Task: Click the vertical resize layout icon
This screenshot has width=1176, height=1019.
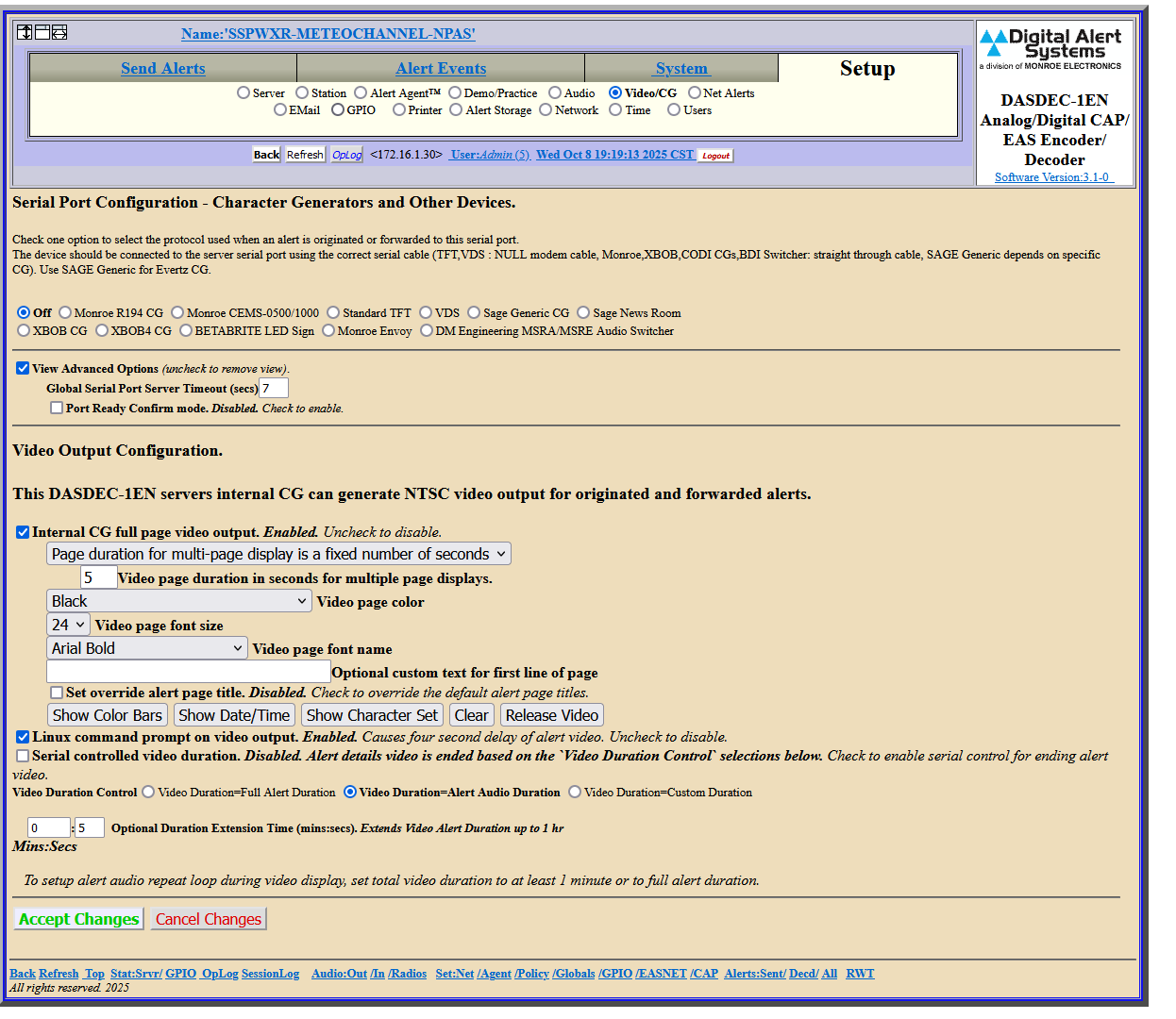Action: 25,32
